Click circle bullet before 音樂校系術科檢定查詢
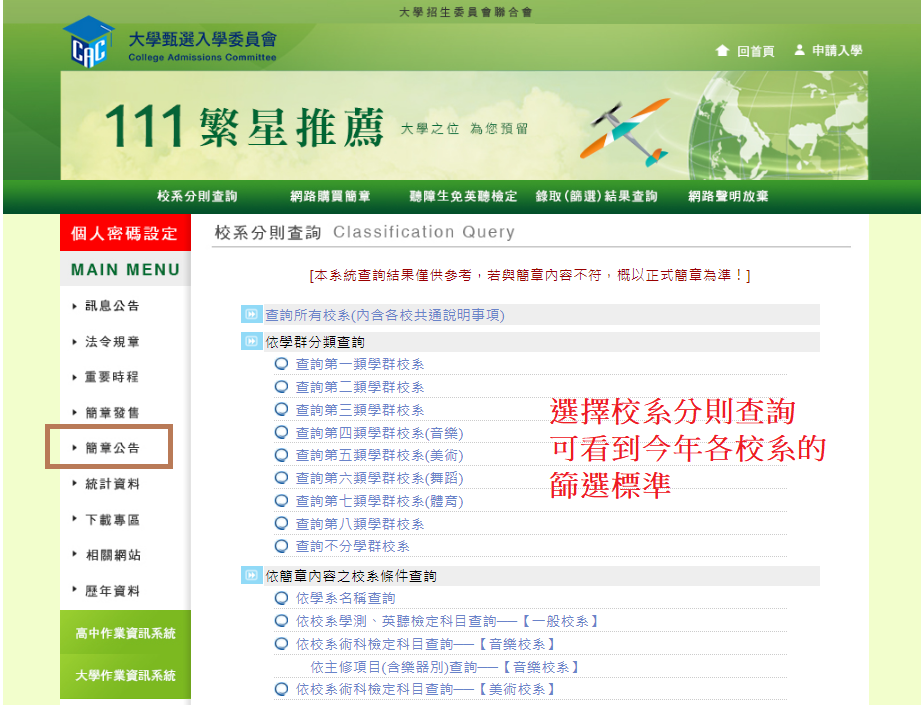 281,644
